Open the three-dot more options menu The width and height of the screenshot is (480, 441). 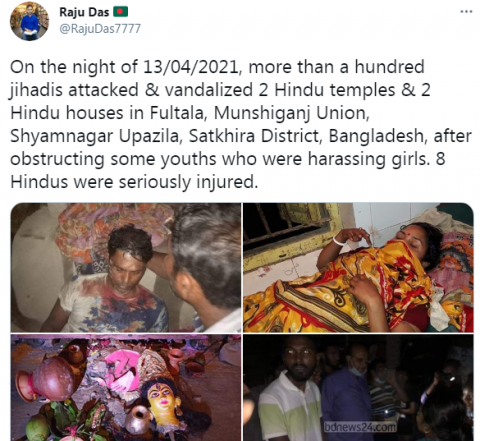coord(466,12)
